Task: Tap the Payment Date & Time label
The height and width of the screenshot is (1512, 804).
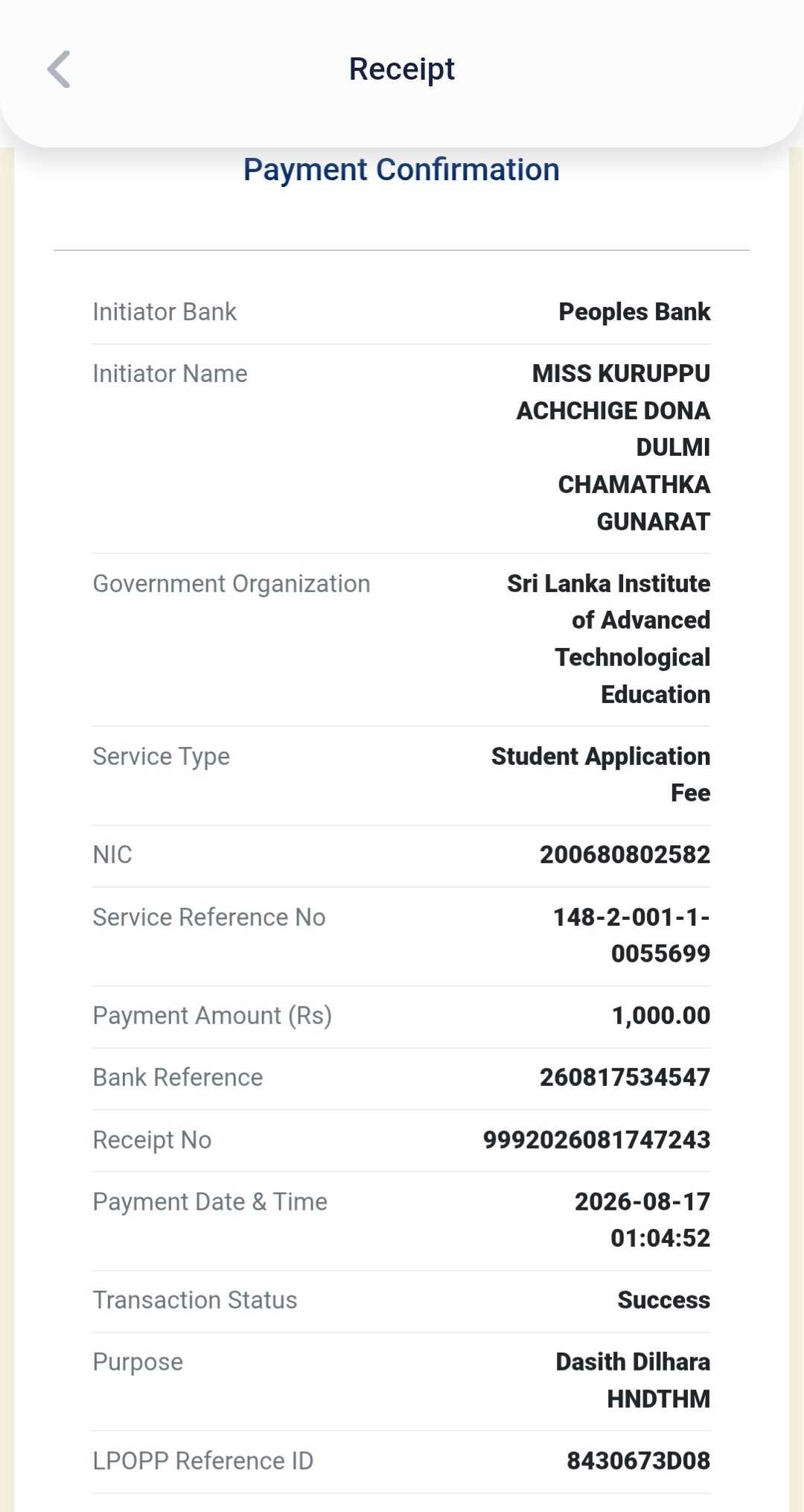Action: click(210, 1202)
